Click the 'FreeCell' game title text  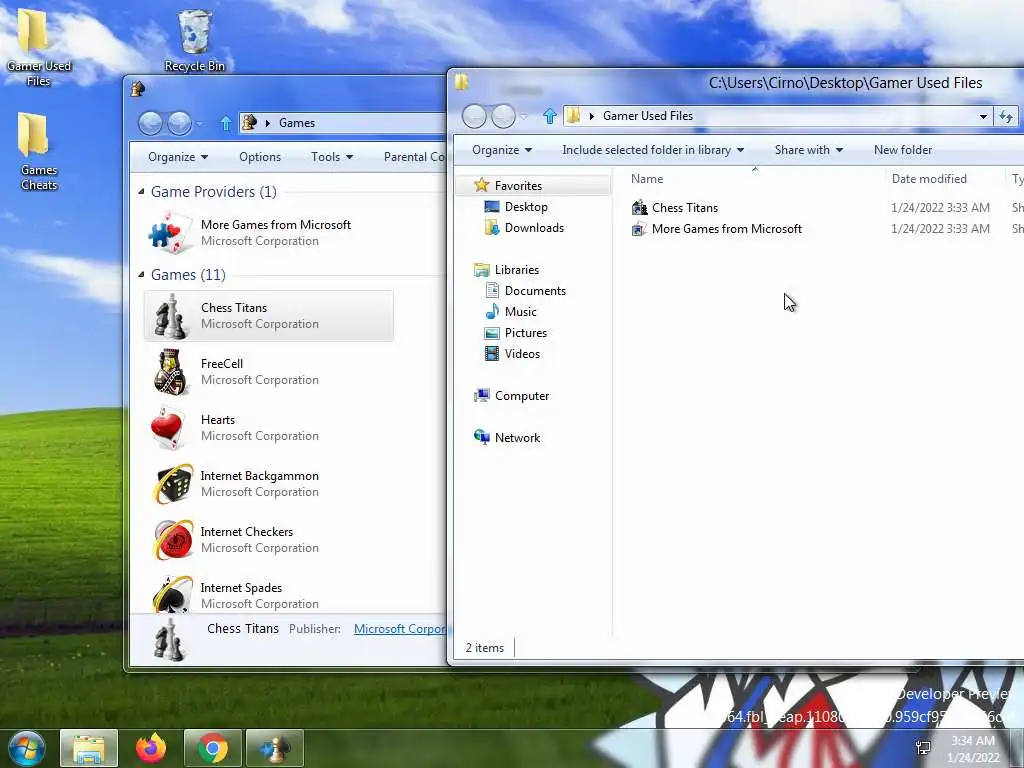pos(221,363)
